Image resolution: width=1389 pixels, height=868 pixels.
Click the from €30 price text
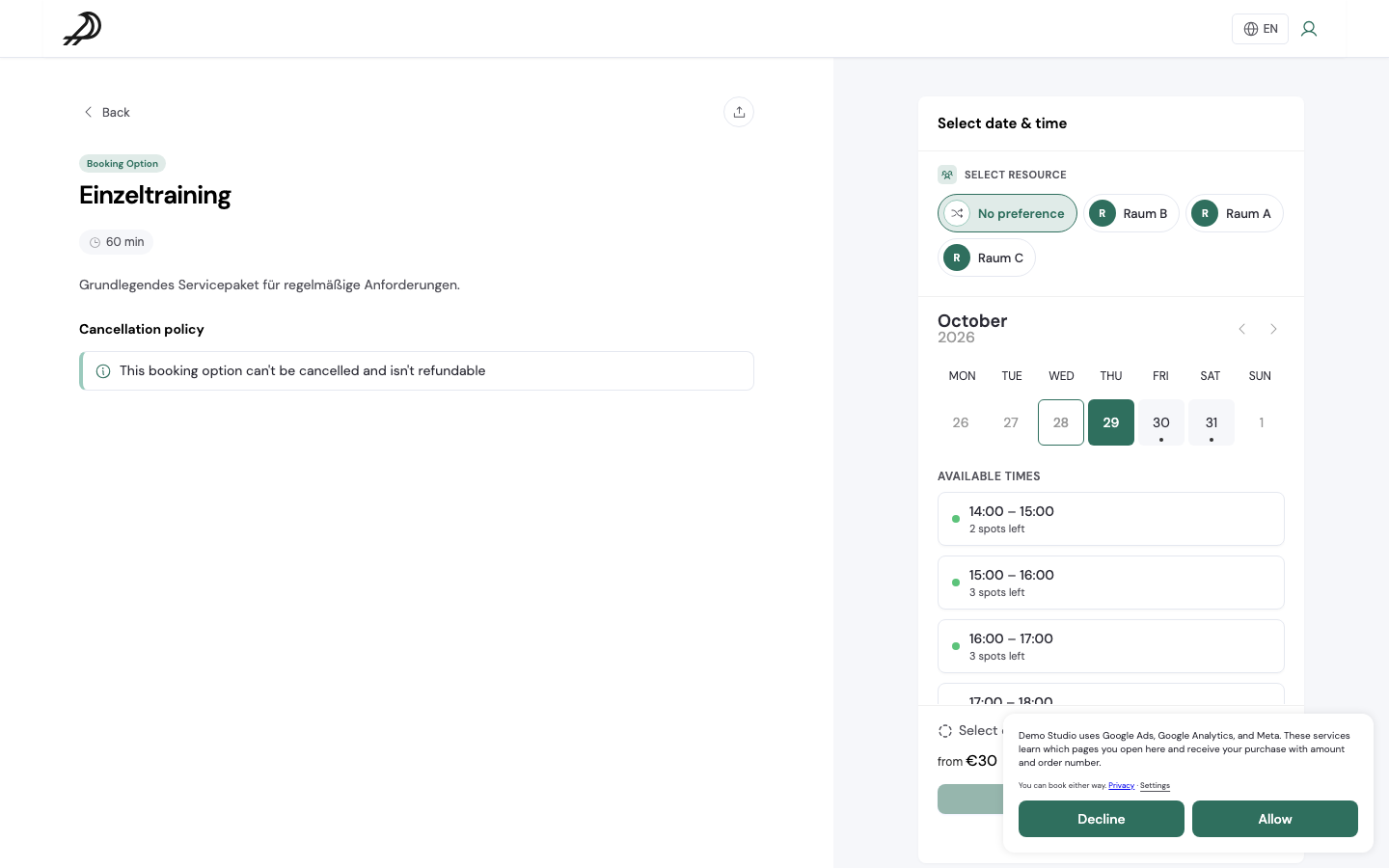967,761
